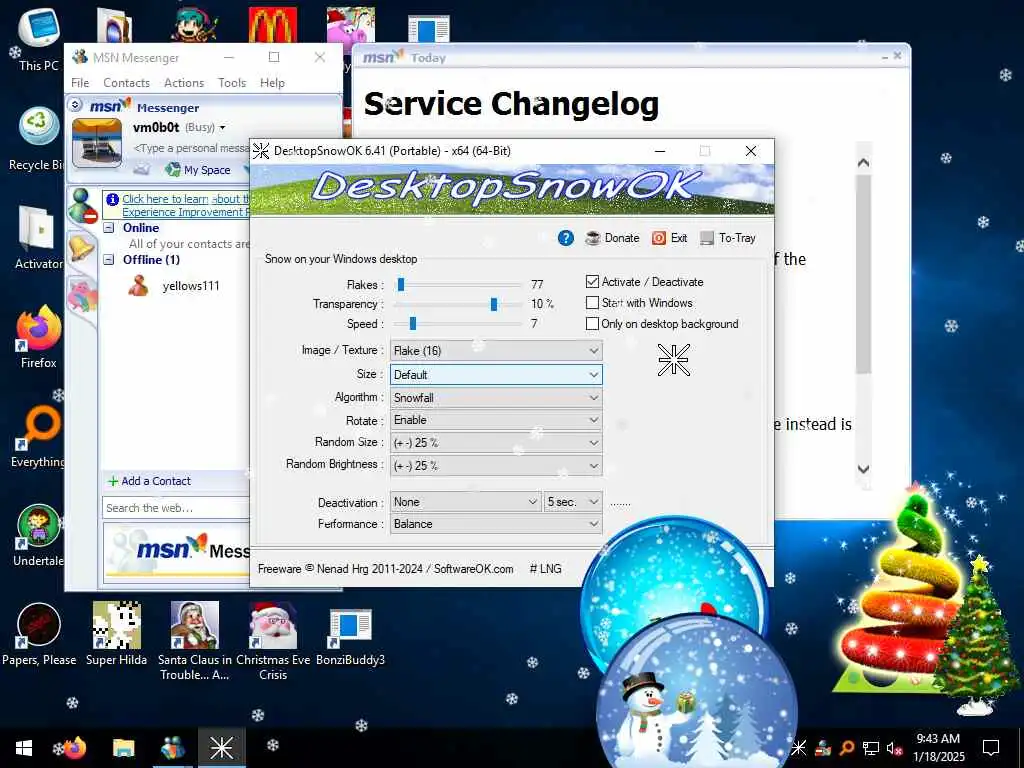Click the DesktopSnowOK snowflake taskbar button
This screenshot has width=1024, height=768.
point(221,748)
